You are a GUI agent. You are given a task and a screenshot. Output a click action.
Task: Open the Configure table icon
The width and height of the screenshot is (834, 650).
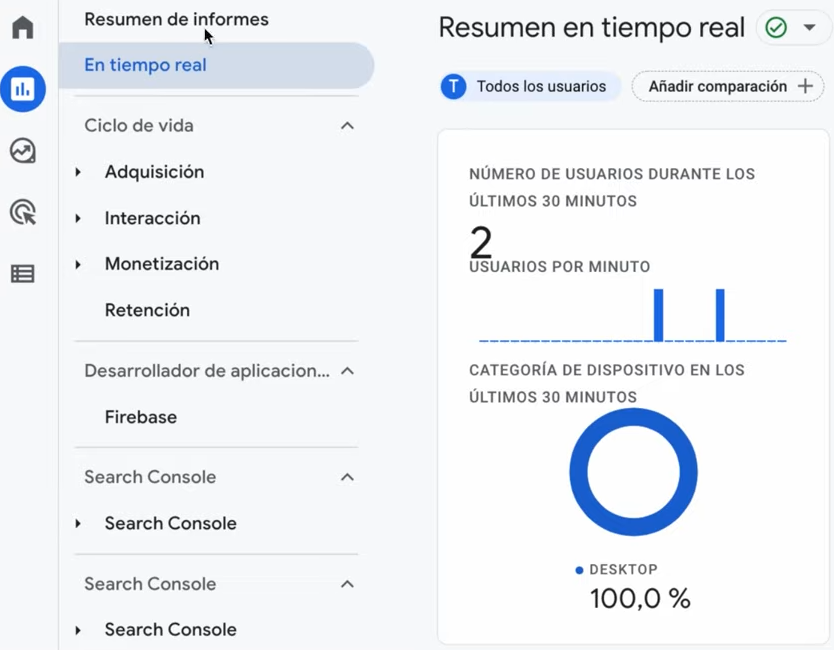23,274
